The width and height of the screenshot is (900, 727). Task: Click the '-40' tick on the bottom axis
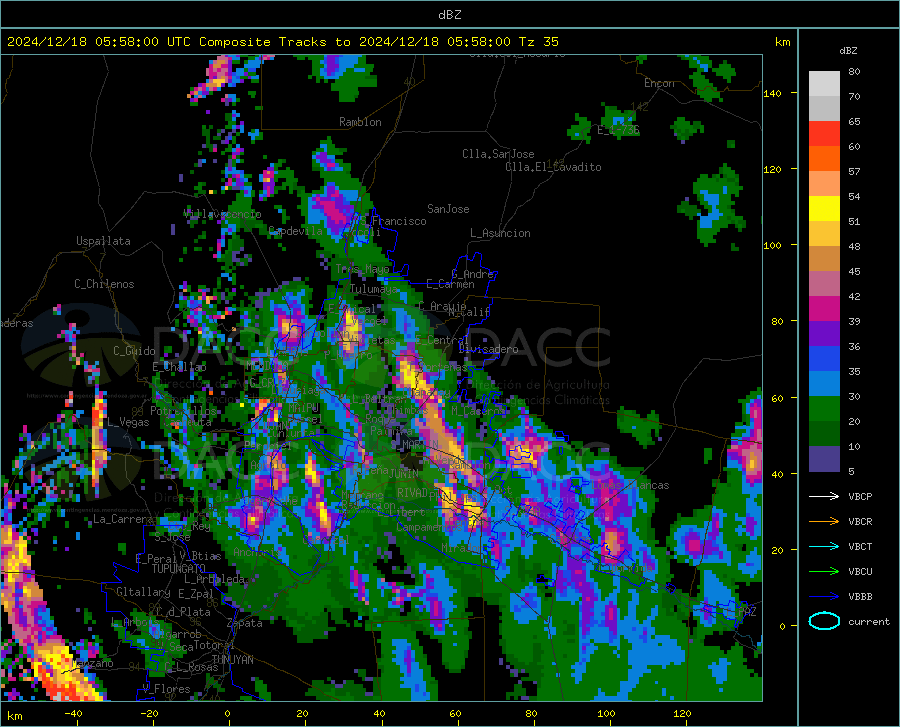pos(73,713)
